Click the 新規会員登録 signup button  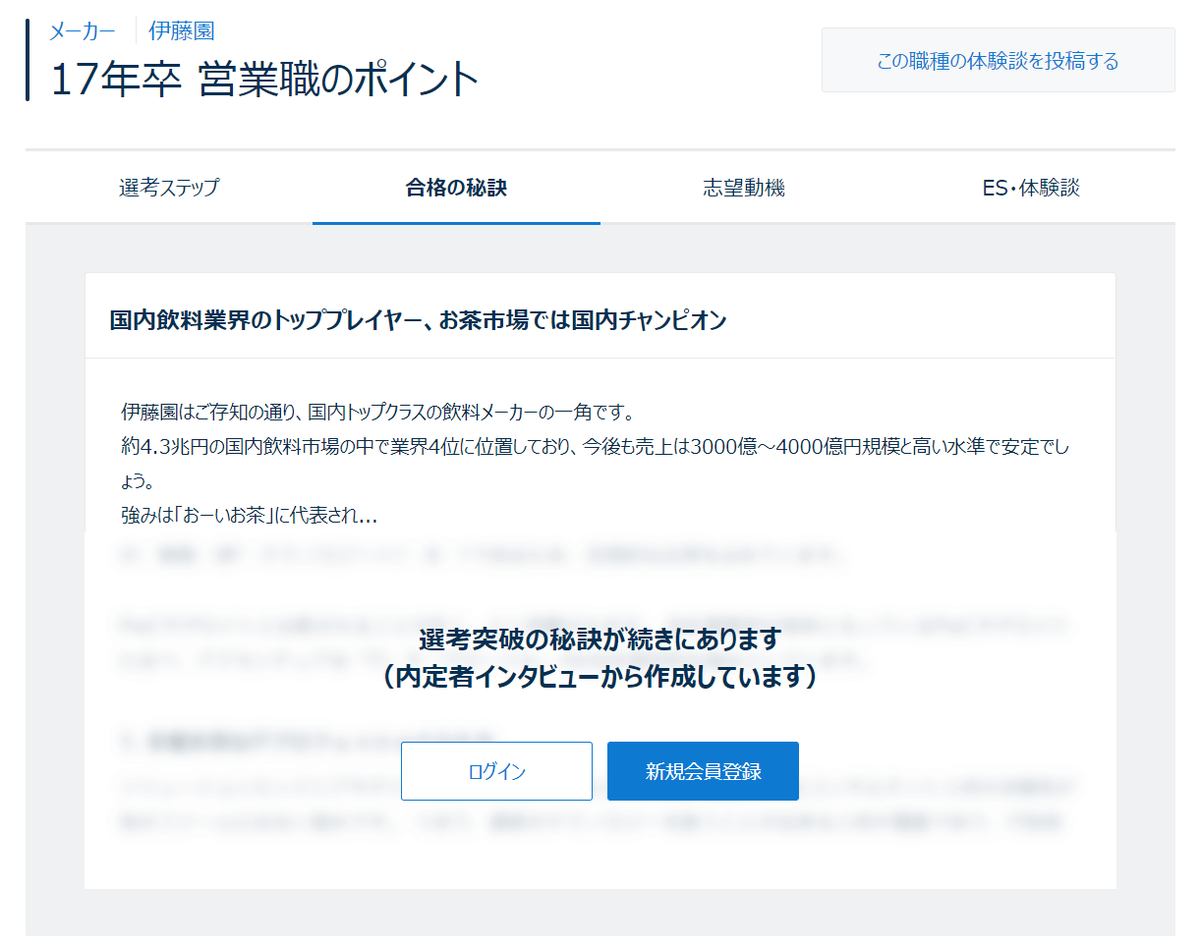[703, 771]
